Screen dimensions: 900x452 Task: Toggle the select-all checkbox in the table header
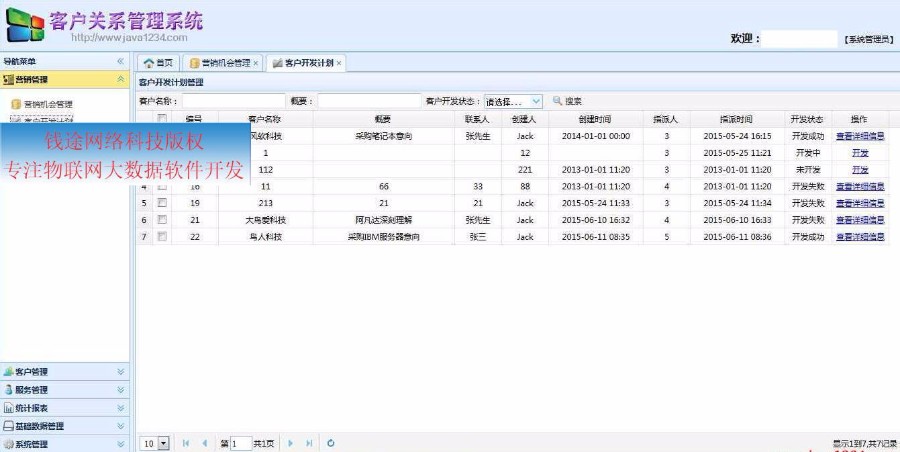(x=162, y=119)
